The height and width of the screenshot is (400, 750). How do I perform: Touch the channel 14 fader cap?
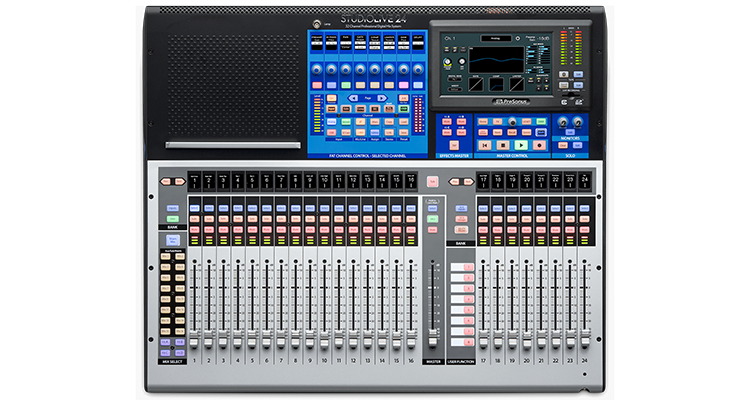(382, 339)
